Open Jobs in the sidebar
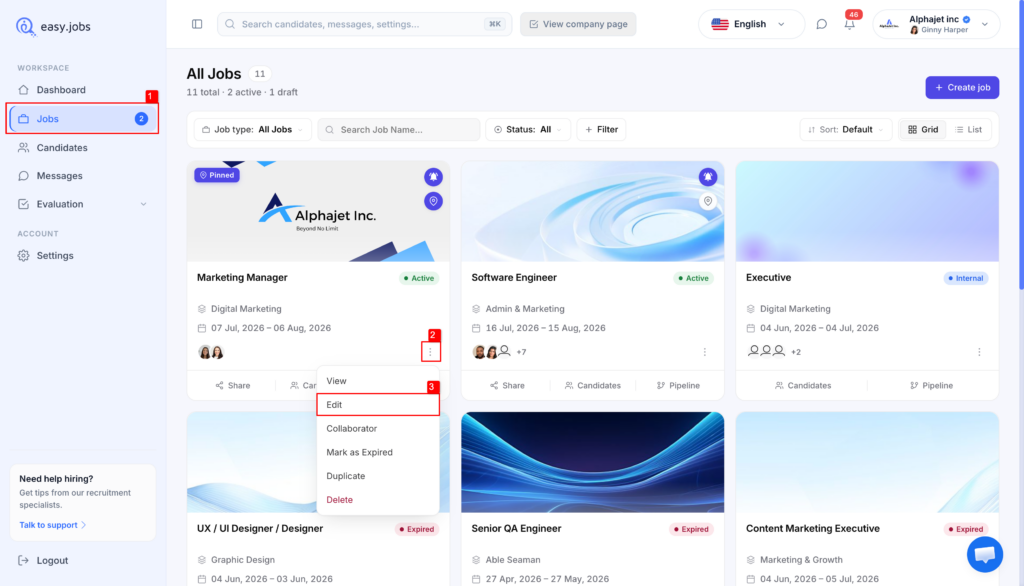The width and height of the screenshot is (1024, 586). 83,119
